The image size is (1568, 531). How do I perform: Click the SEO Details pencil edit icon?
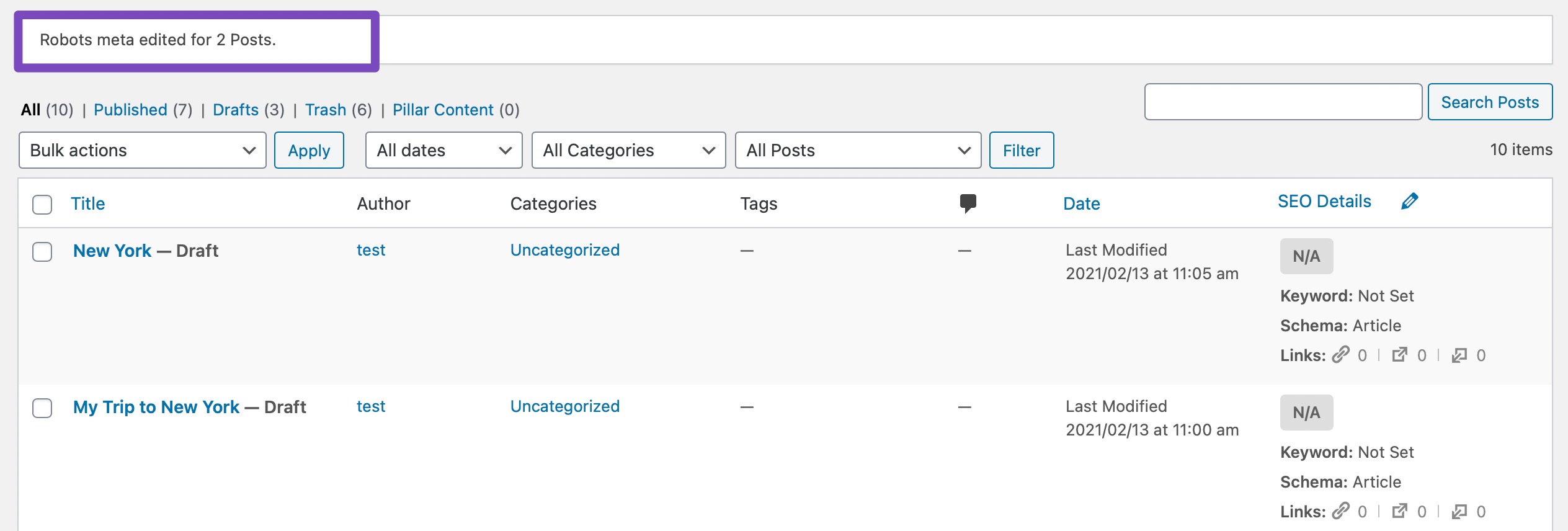1409,202
